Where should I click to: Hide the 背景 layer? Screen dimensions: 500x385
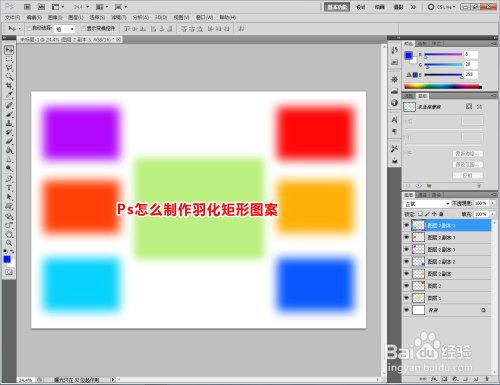[406, 310]
